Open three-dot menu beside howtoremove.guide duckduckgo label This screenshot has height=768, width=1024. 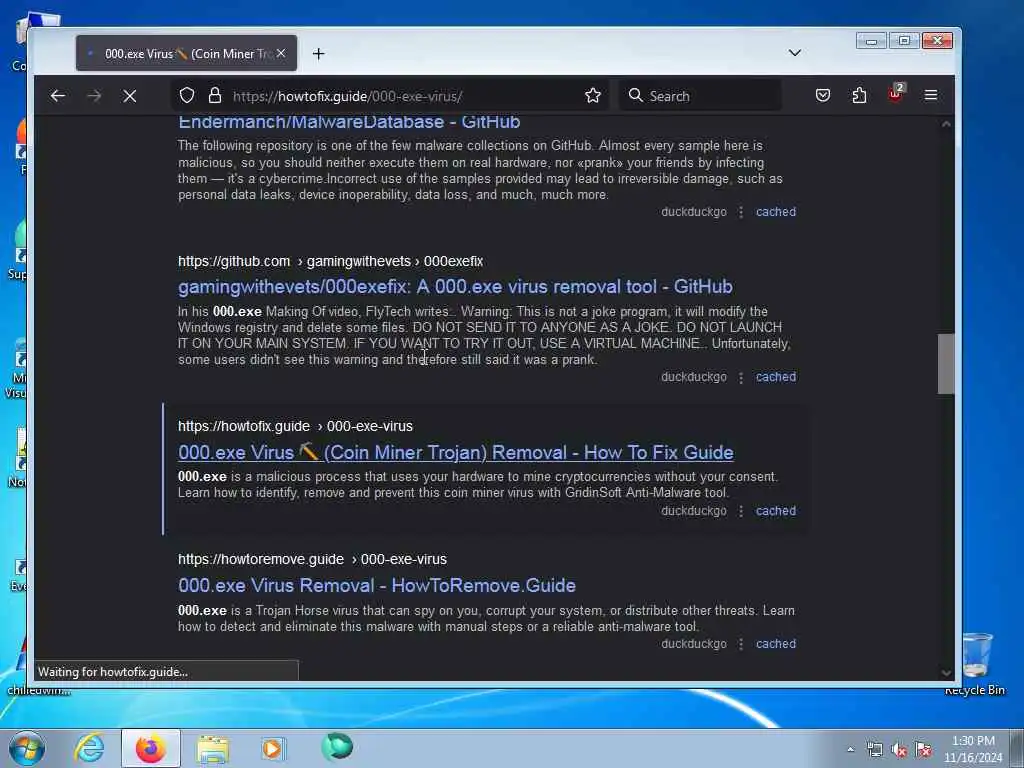(741, 644)
